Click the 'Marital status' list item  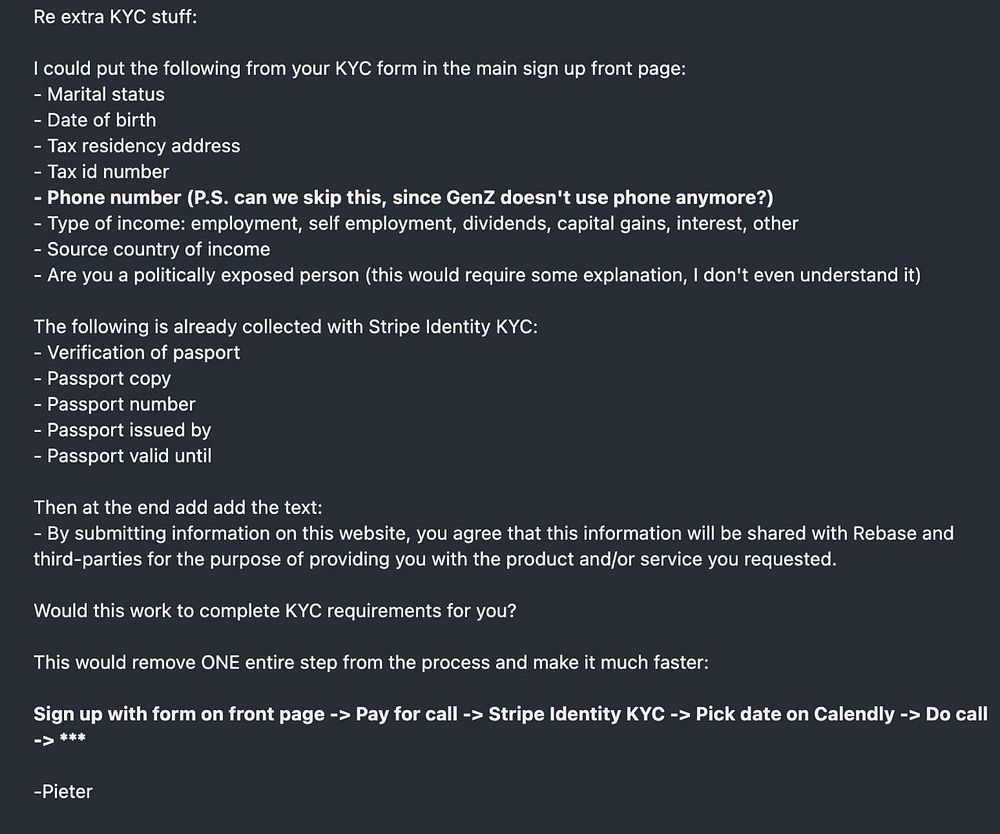tap(99, 94)
